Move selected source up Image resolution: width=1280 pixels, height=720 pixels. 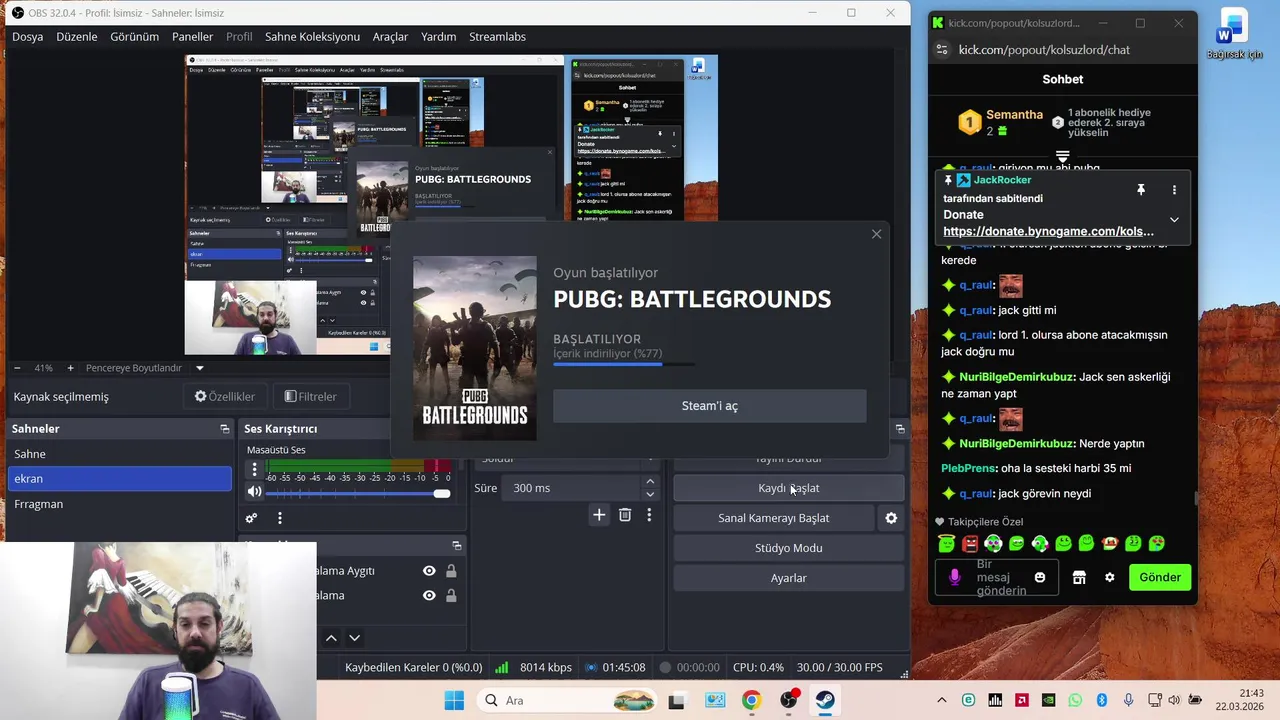(331, 638)
